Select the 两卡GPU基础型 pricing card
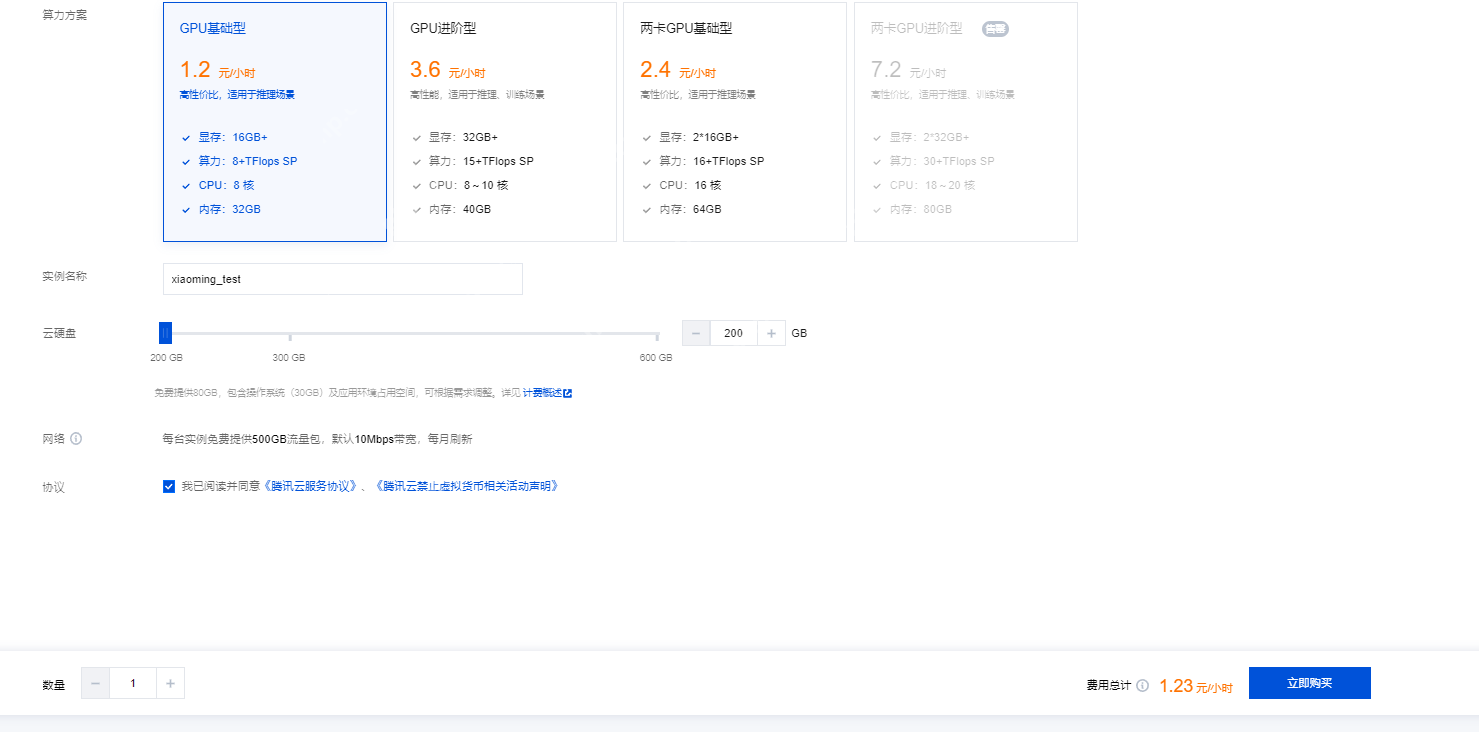 (735, 122)
